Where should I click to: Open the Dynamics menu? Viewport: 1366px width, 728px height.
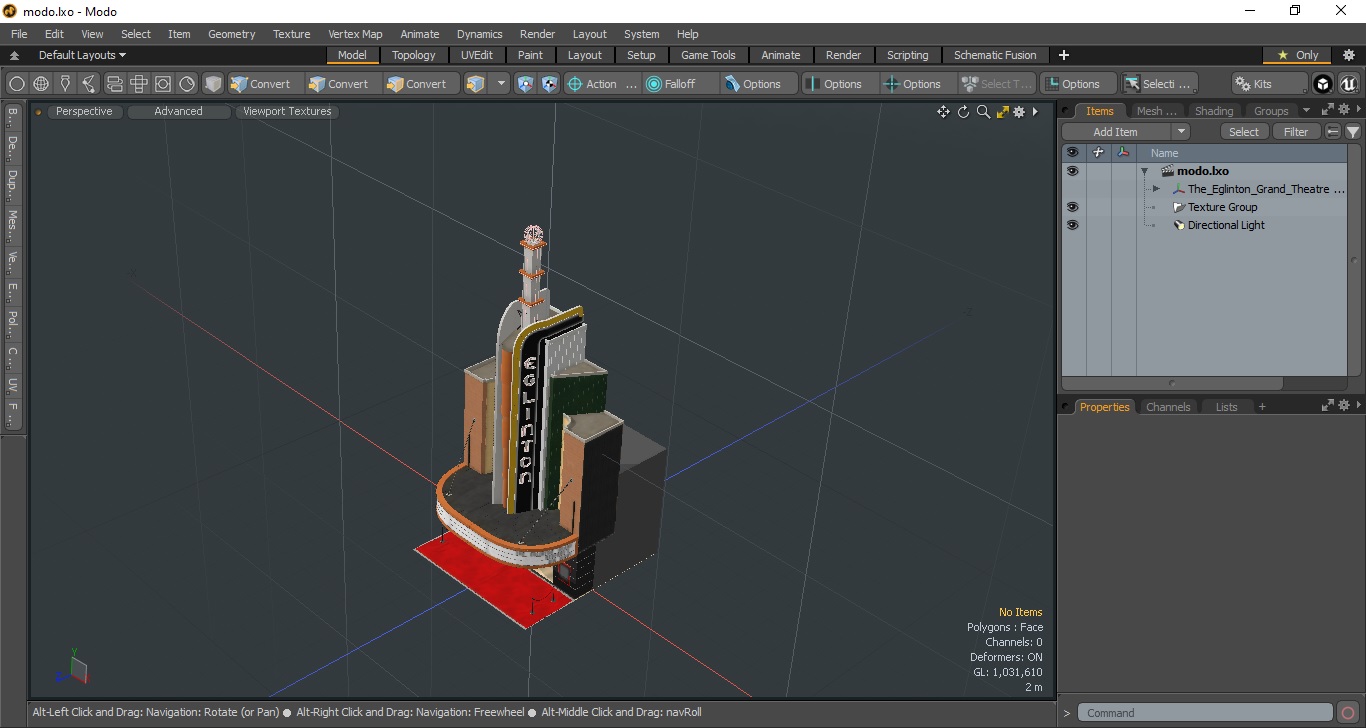click(479, 34)
